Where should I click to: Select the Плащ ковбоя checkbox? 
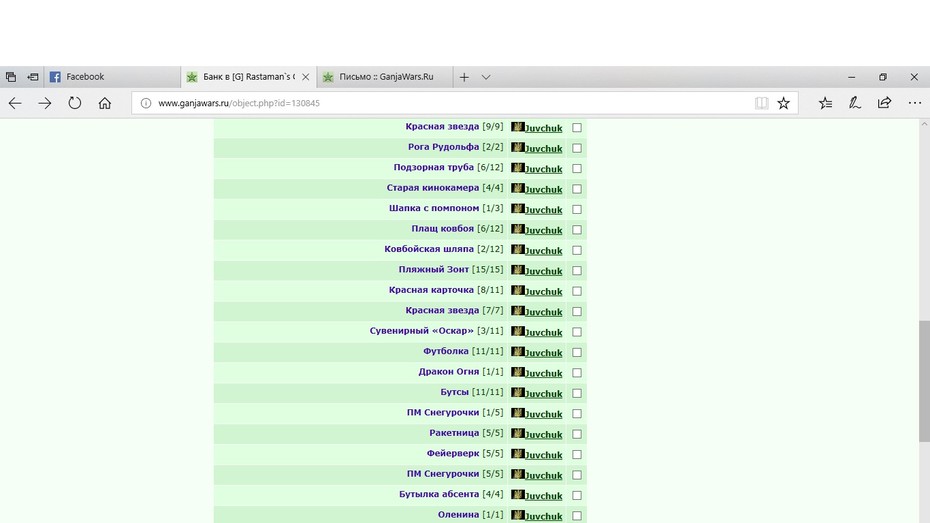(x=577, y=230)
